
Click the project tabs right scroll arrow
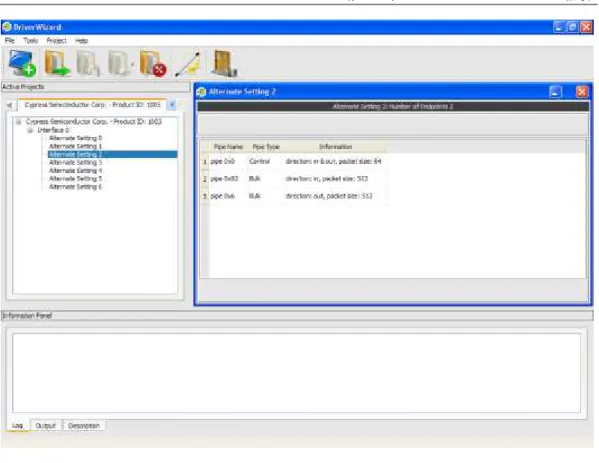[x=172, y=105]
